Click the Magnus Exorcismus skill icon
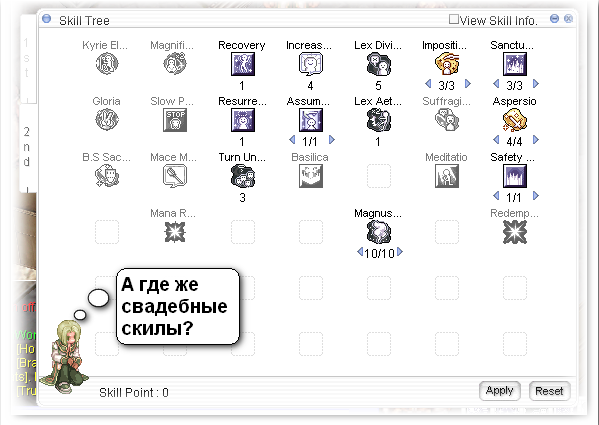 click(x=379, y=232)
